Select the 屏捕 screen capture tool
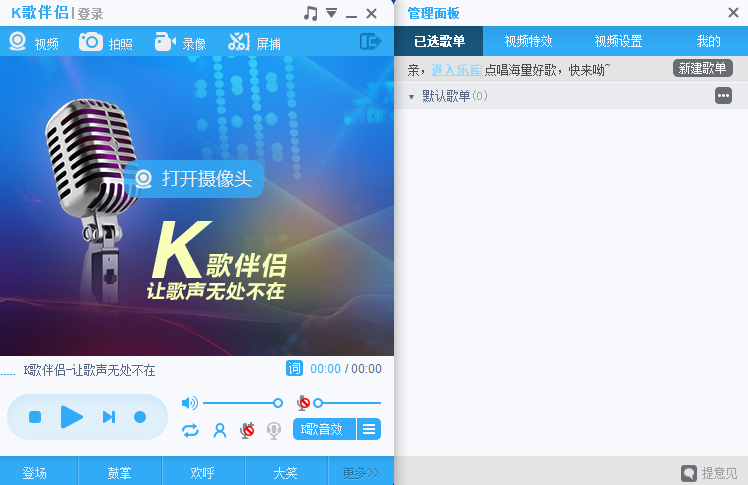The image size is (748, 485). 254,42
